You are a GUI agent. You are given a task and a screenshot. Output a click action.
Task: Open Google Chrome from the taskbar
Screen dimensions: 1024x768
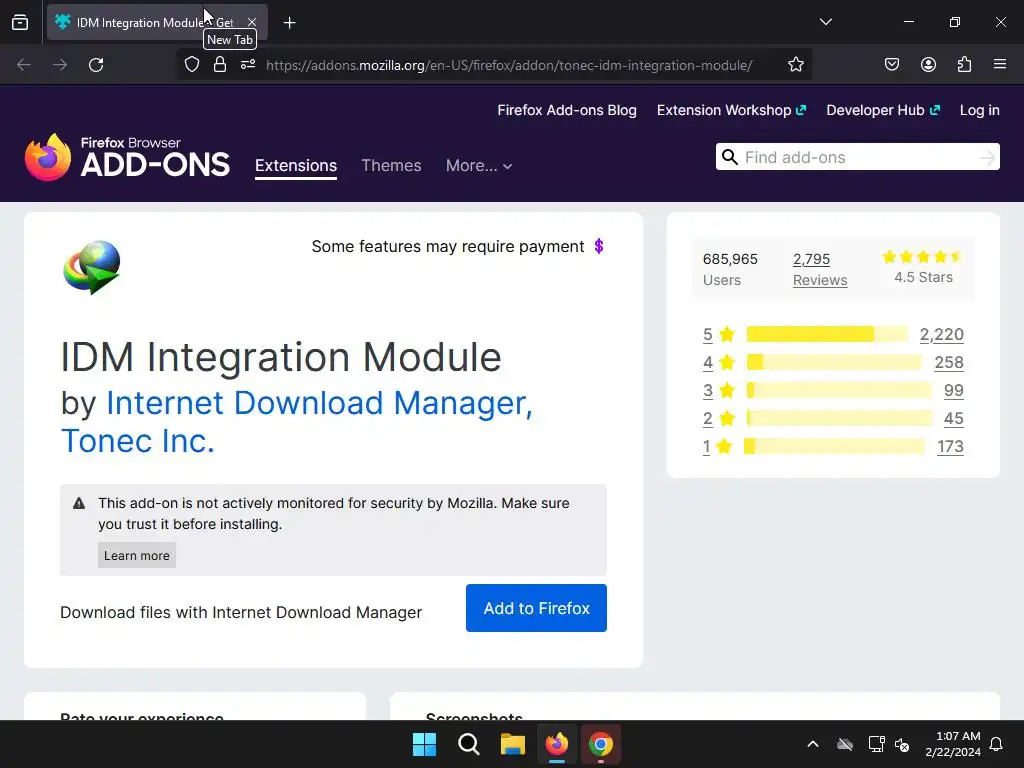[600, 744]
